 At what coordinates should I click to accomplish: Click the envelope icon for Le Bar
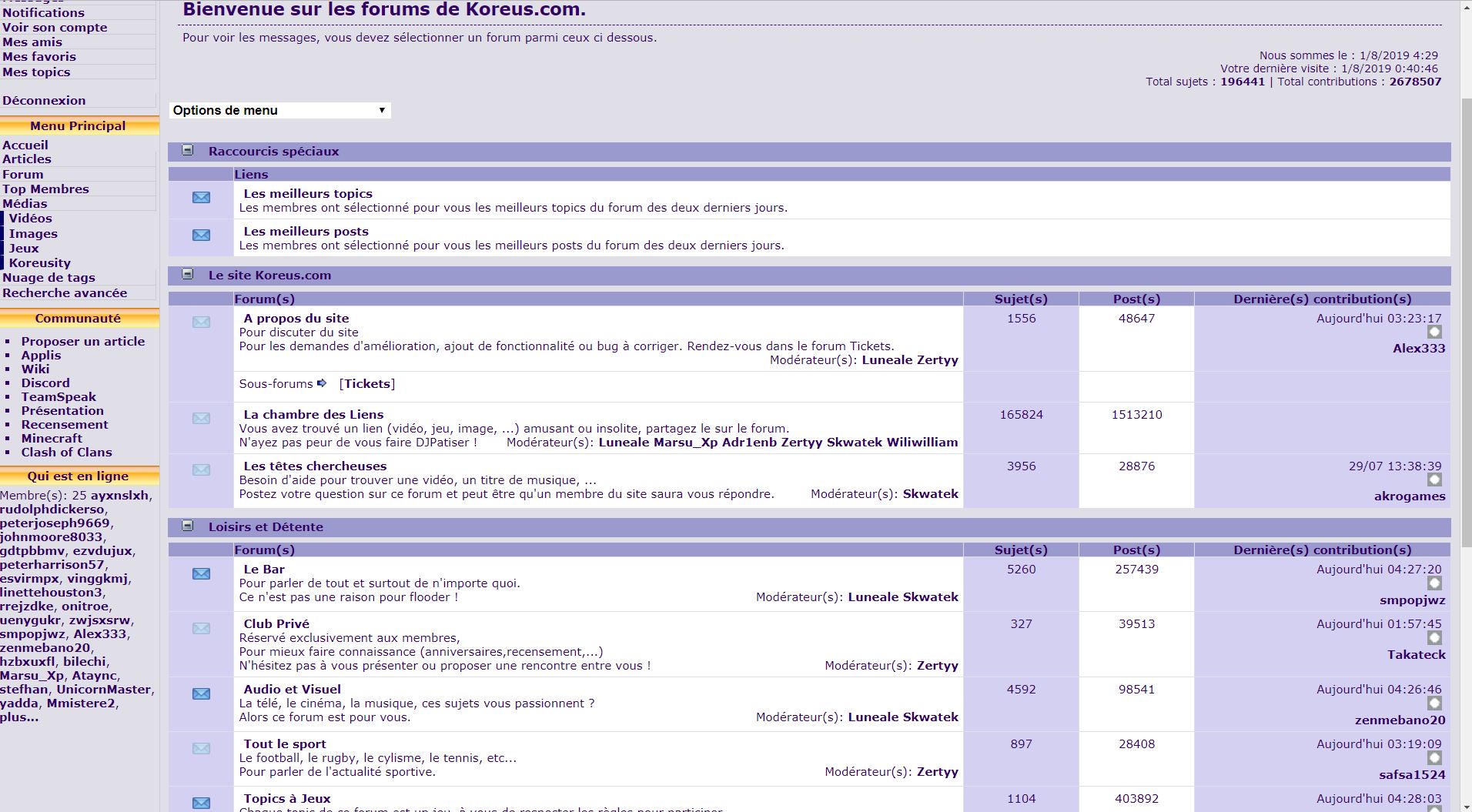pos(201,574)
